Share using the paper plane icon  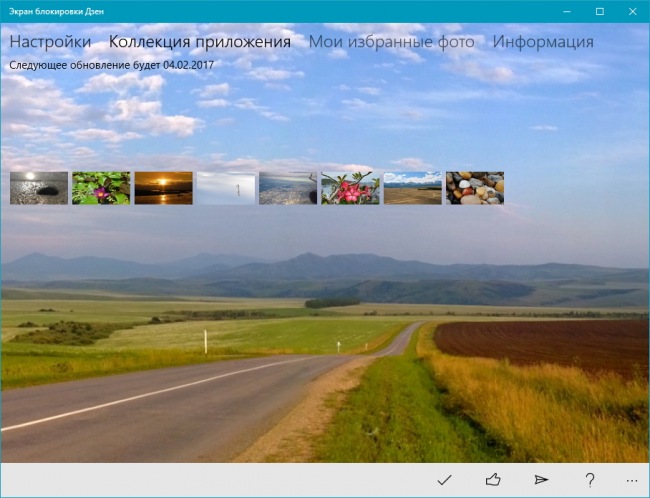[541, 480]
